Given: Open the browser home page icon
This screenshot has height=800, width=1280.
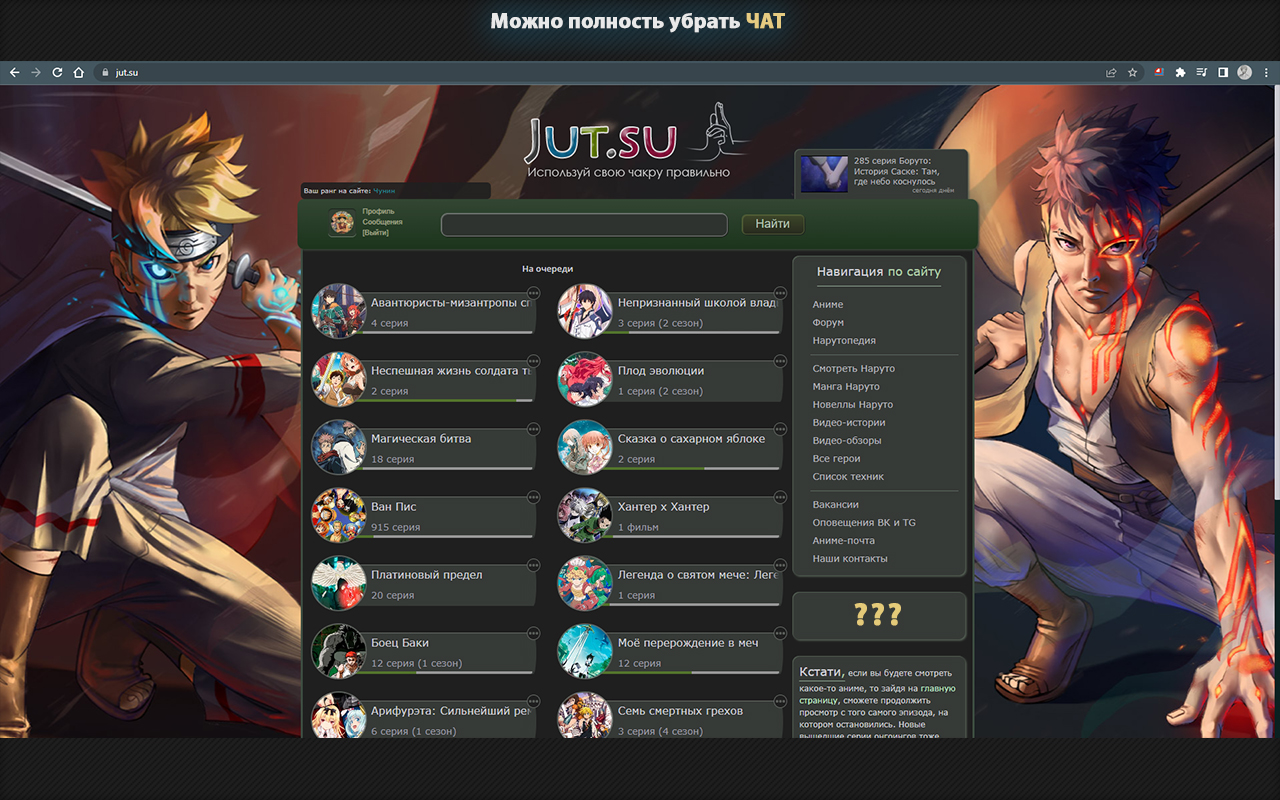Looking at the screenshot, I should pyautogui.click(x=78, y=72).
